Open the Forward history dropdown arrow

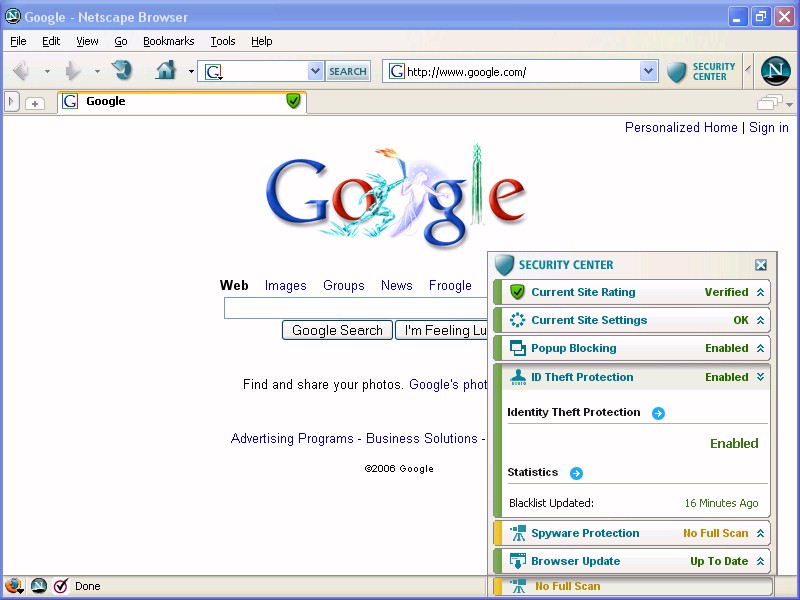point(97,71)
